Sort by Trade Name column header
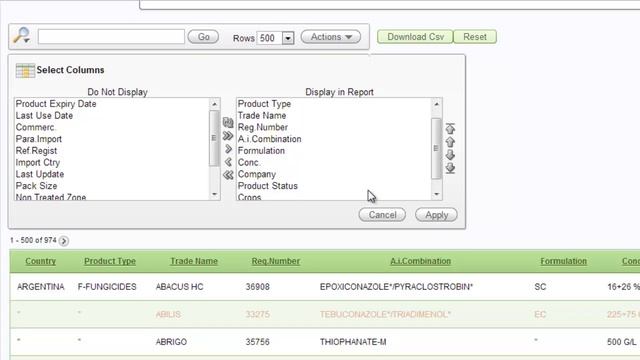 194,261
